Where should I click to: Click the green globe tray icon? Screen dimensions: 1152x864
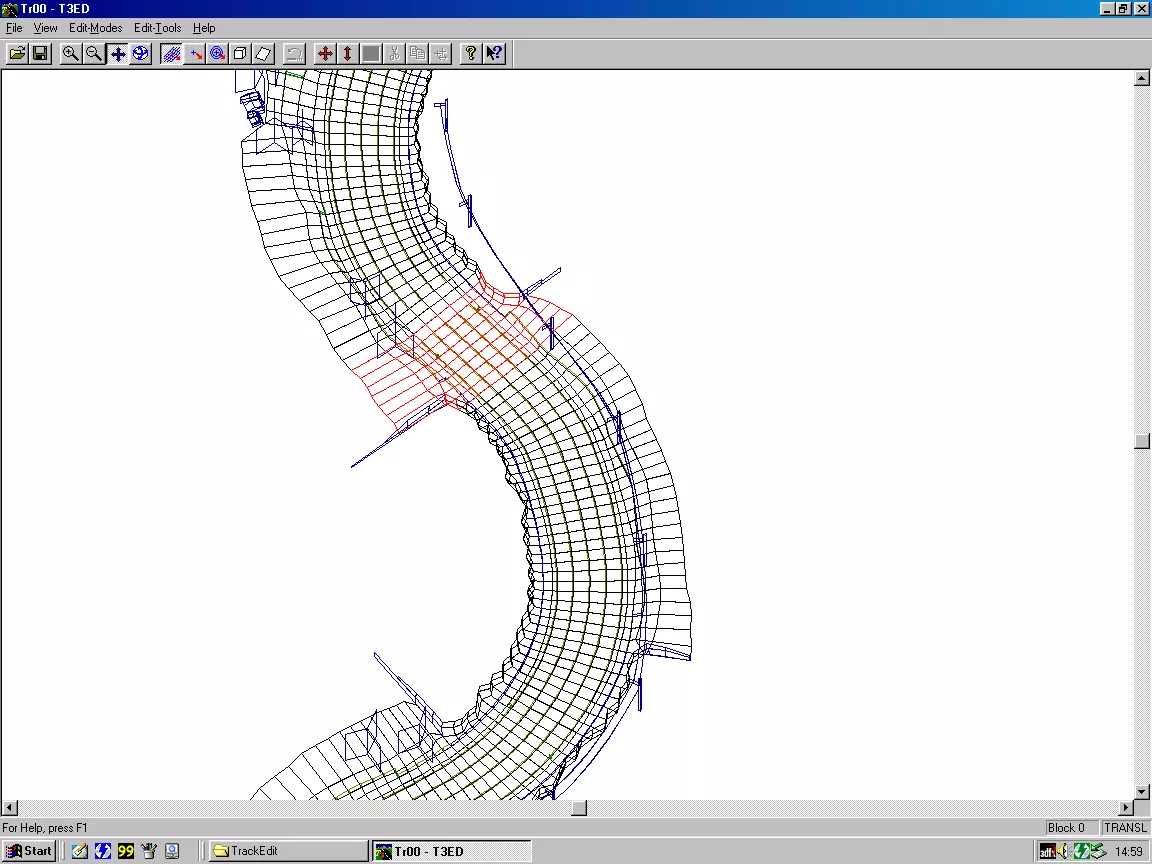[1080, 852]
